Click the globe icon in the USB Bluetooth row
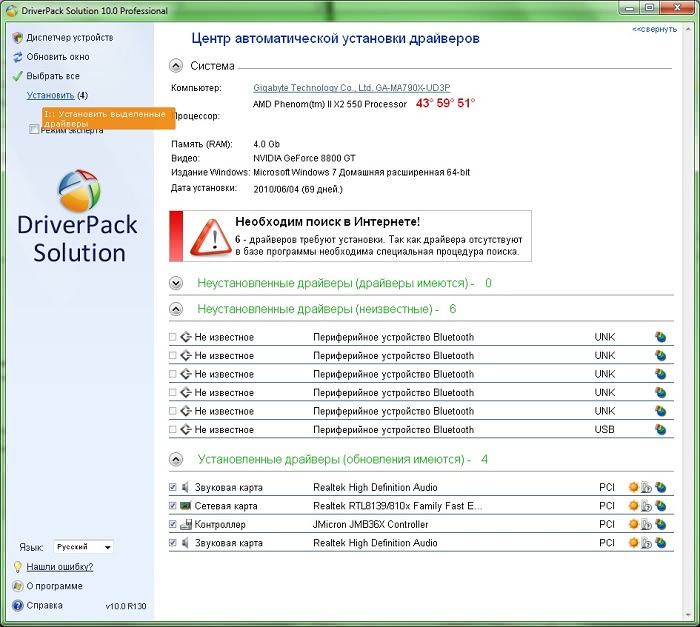 (661, 430)
